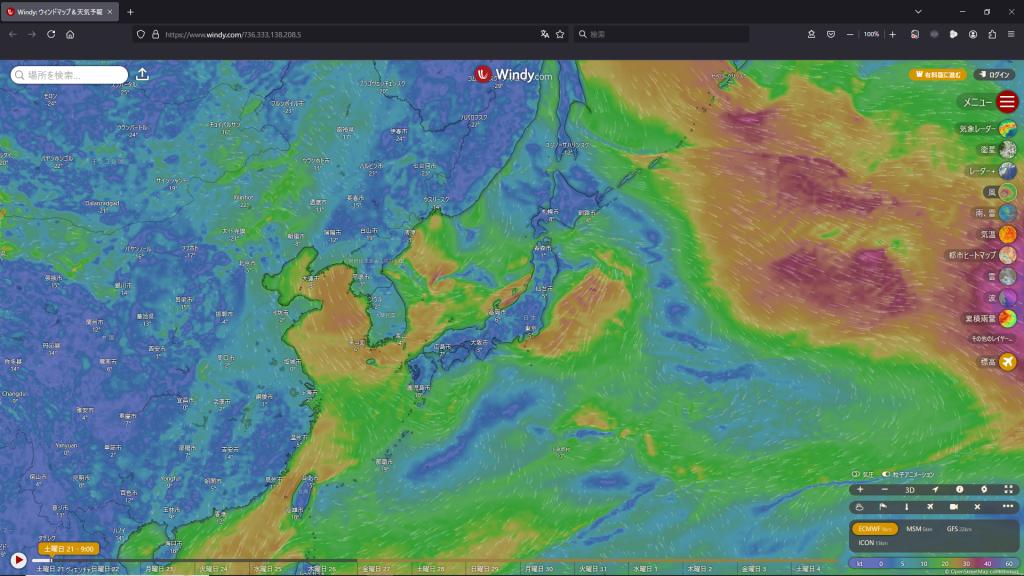Expand the three-dots more options
Viewport: 1024px width, 576px height.
(1007, 507)
